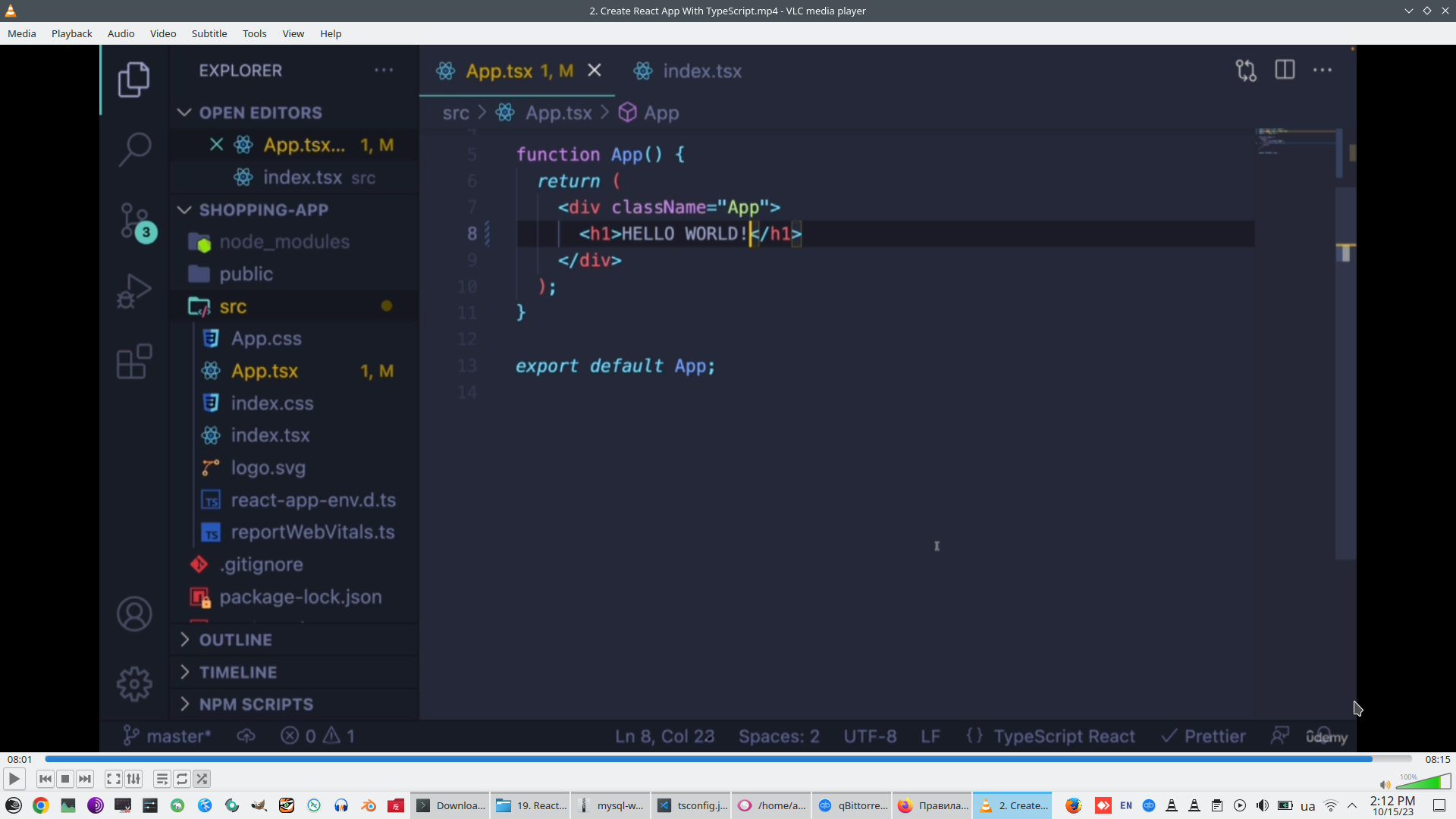
Task: Toggle the playlist view
Action: click(162, 779)
